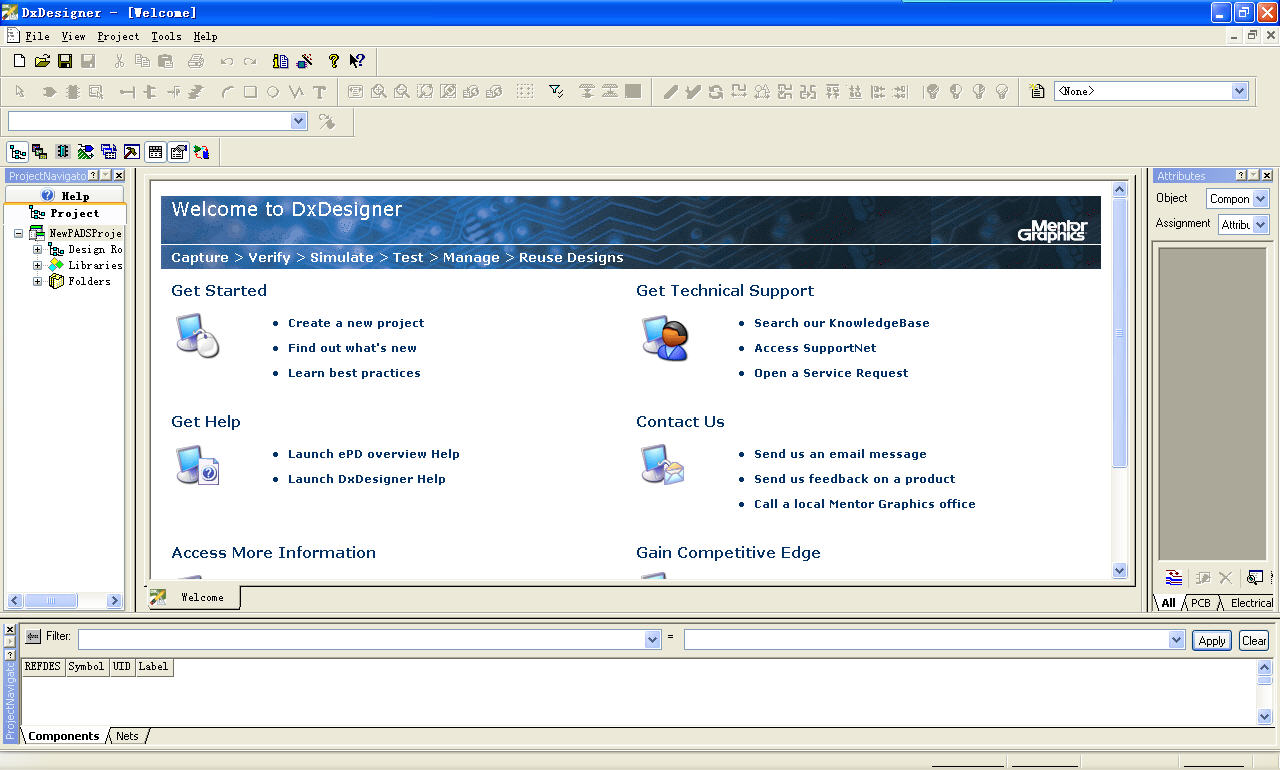The height and width of the screenshot is (770, 1280).
Task: Click the Zoom In magnifier icon
Action: (x=379, y=92)
